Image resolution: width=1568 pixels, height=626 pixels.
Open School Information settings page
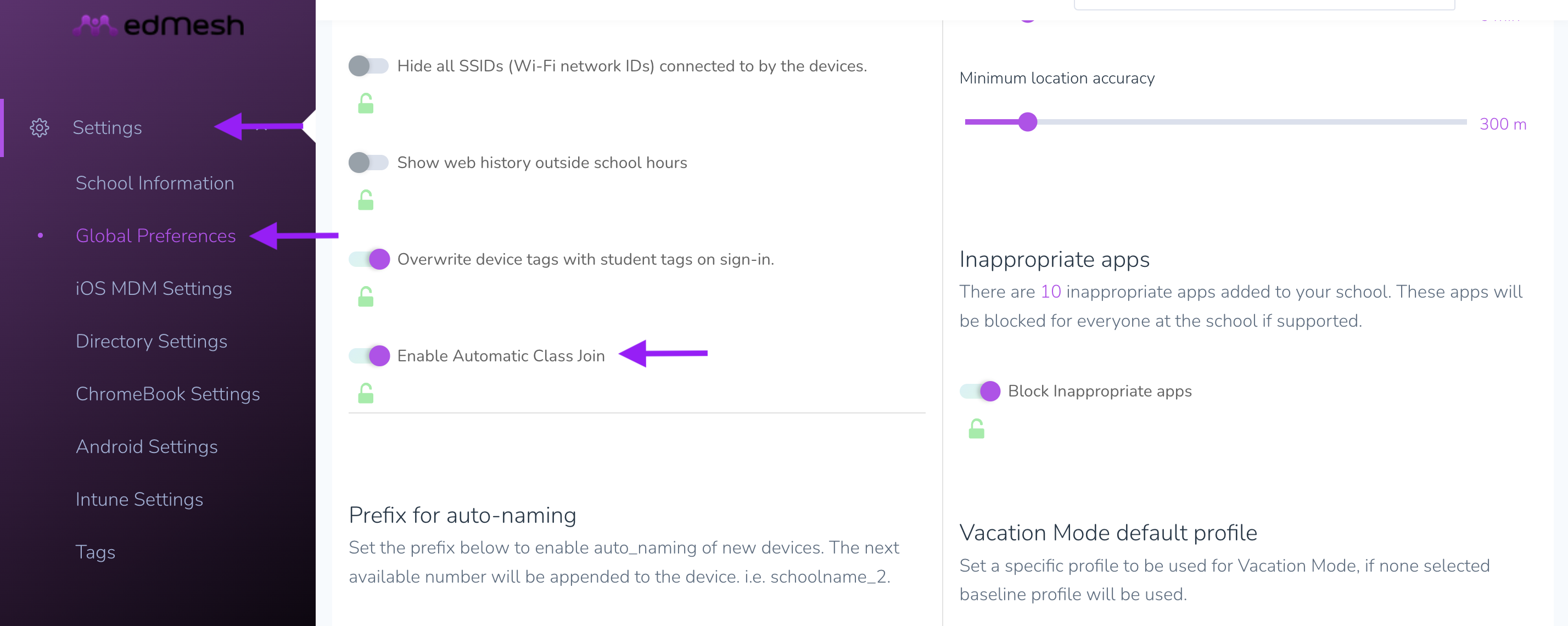pyautogui.click(x=155, y=183)
